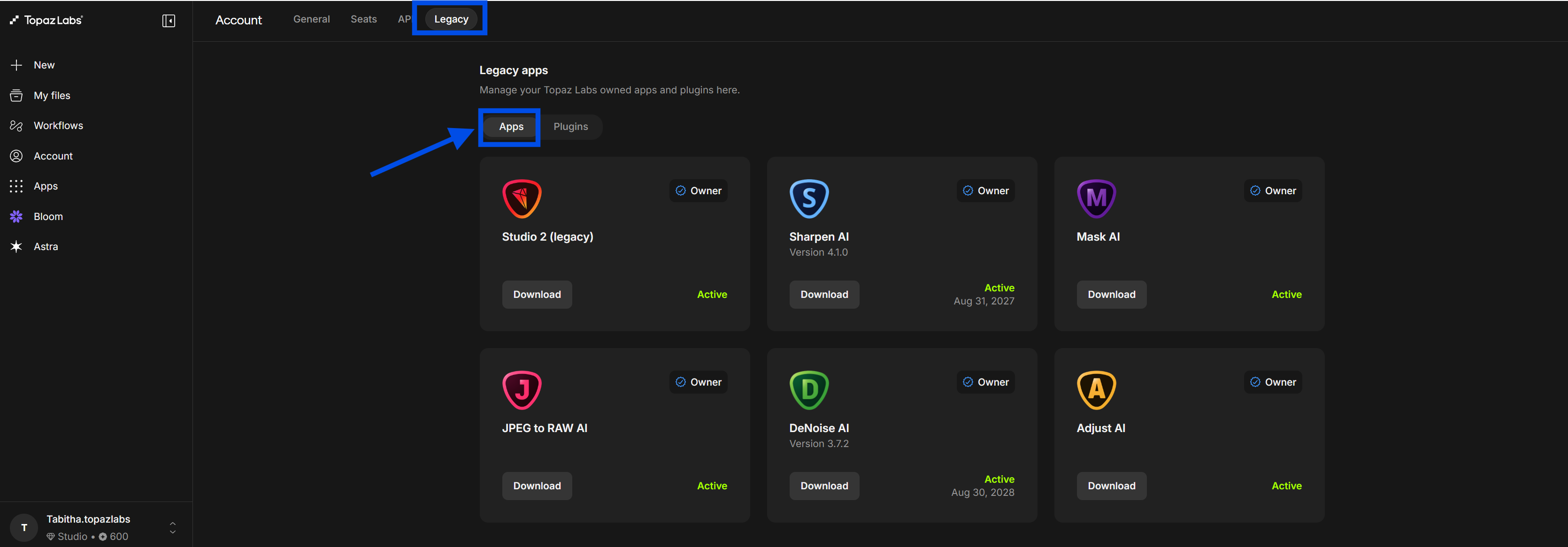Click Owner badge on Studio 2 card

698,191
